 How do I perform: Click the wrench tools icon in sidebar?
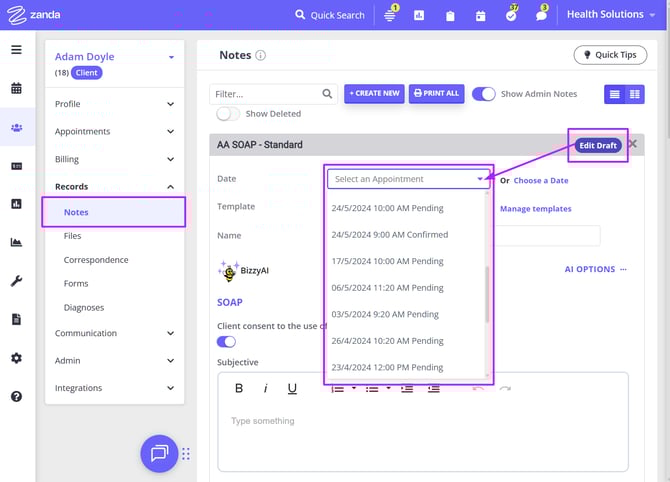click(x=16, y=281)
